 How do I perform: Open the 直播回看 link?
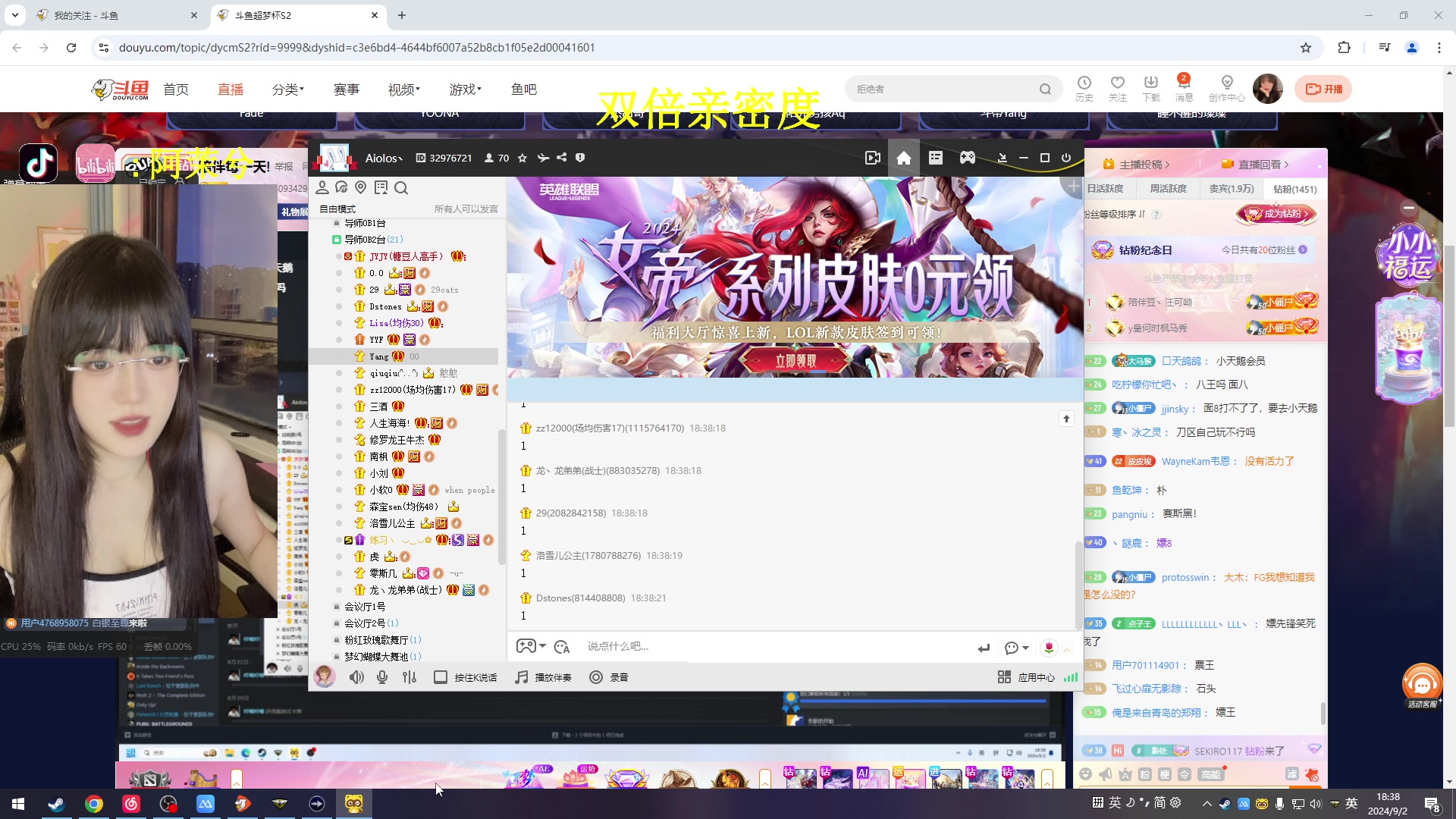[x=1255, y=164]
